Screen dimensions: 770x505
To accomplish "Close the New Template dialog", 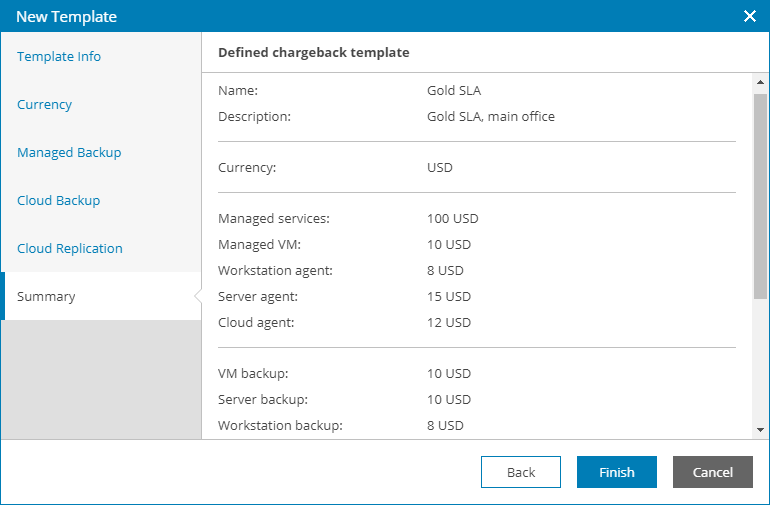I will [x=750, y=16].
